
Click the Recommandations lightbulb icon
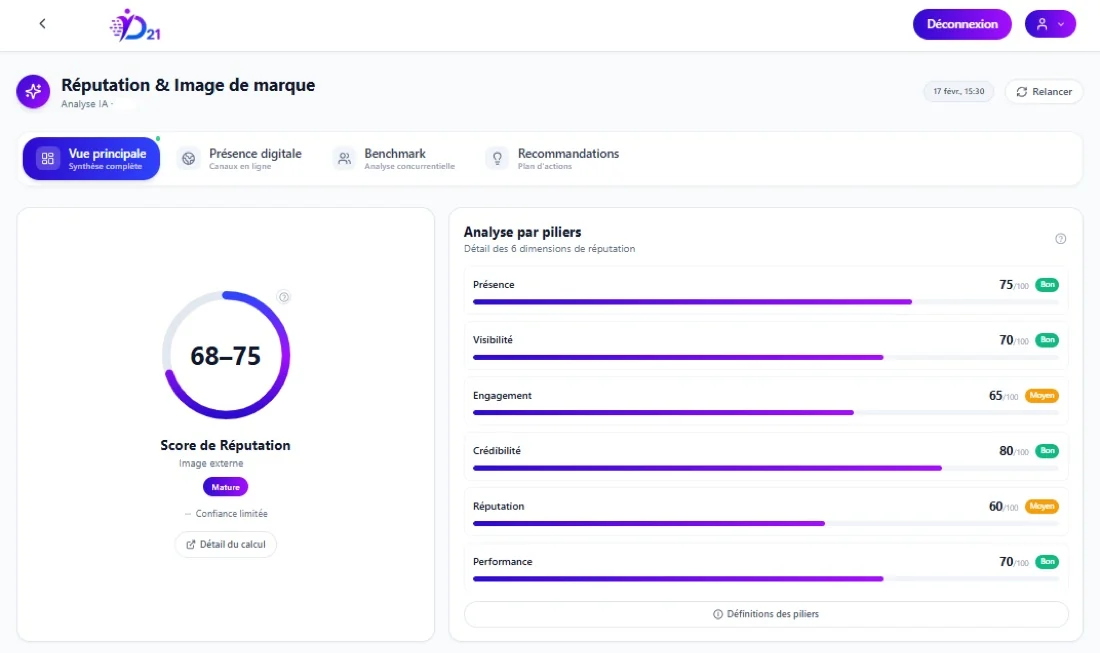[497, 159]
